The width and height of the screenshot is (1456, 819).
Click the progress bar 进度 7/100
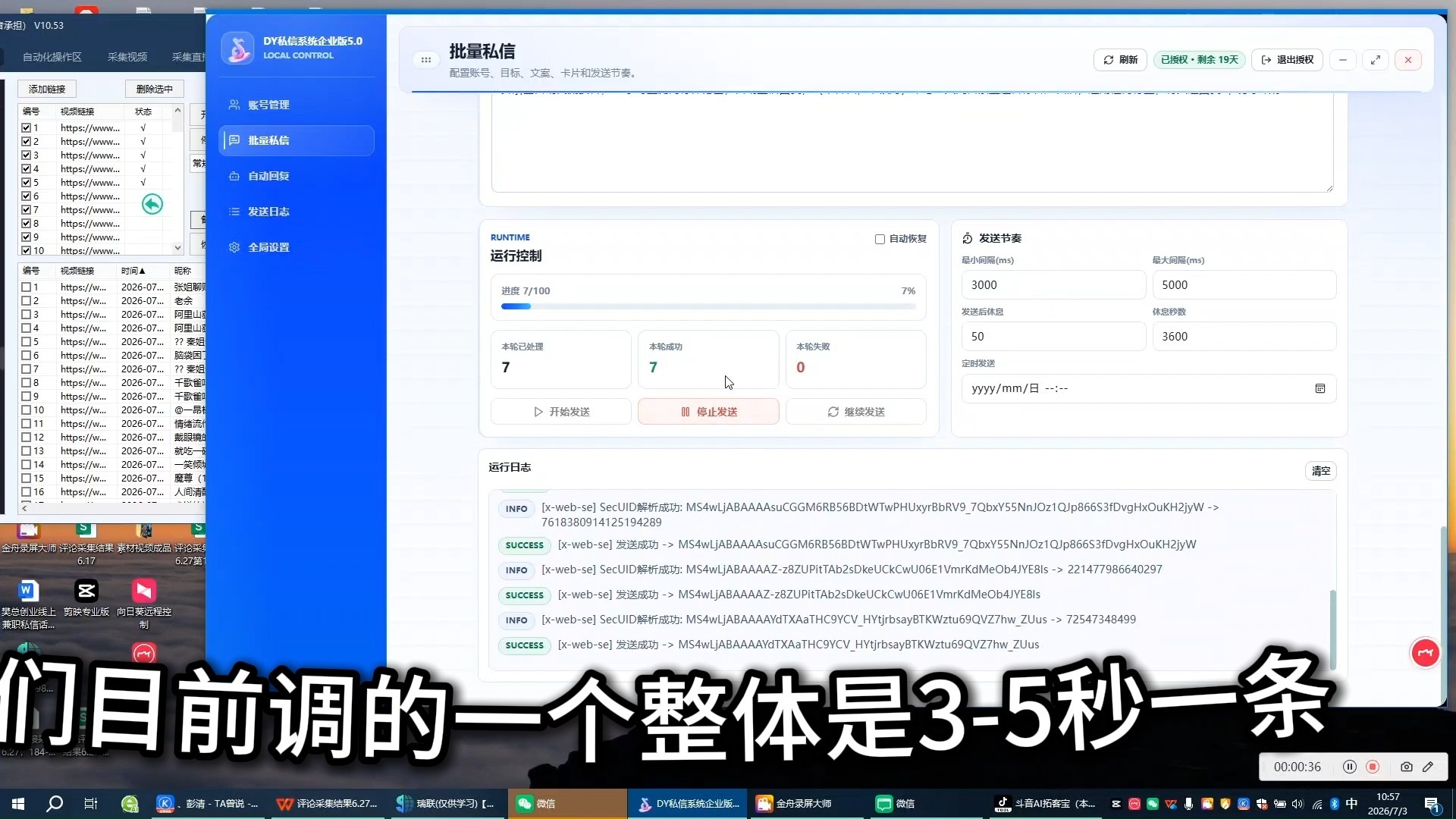click(708, 306)
